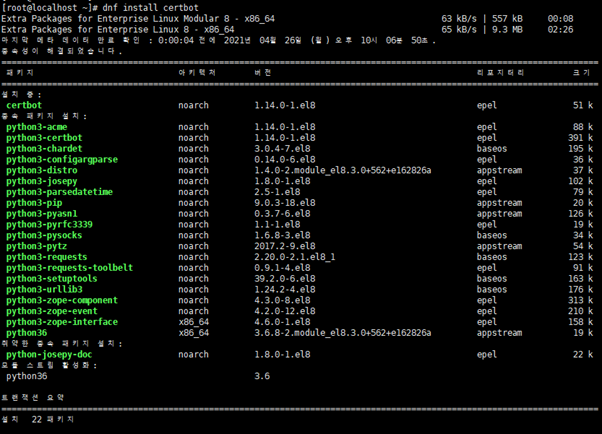Select the 'python-josepy-doc' weak dependency
The width and height of the screenshot is (602, 434).
point(49,354)
